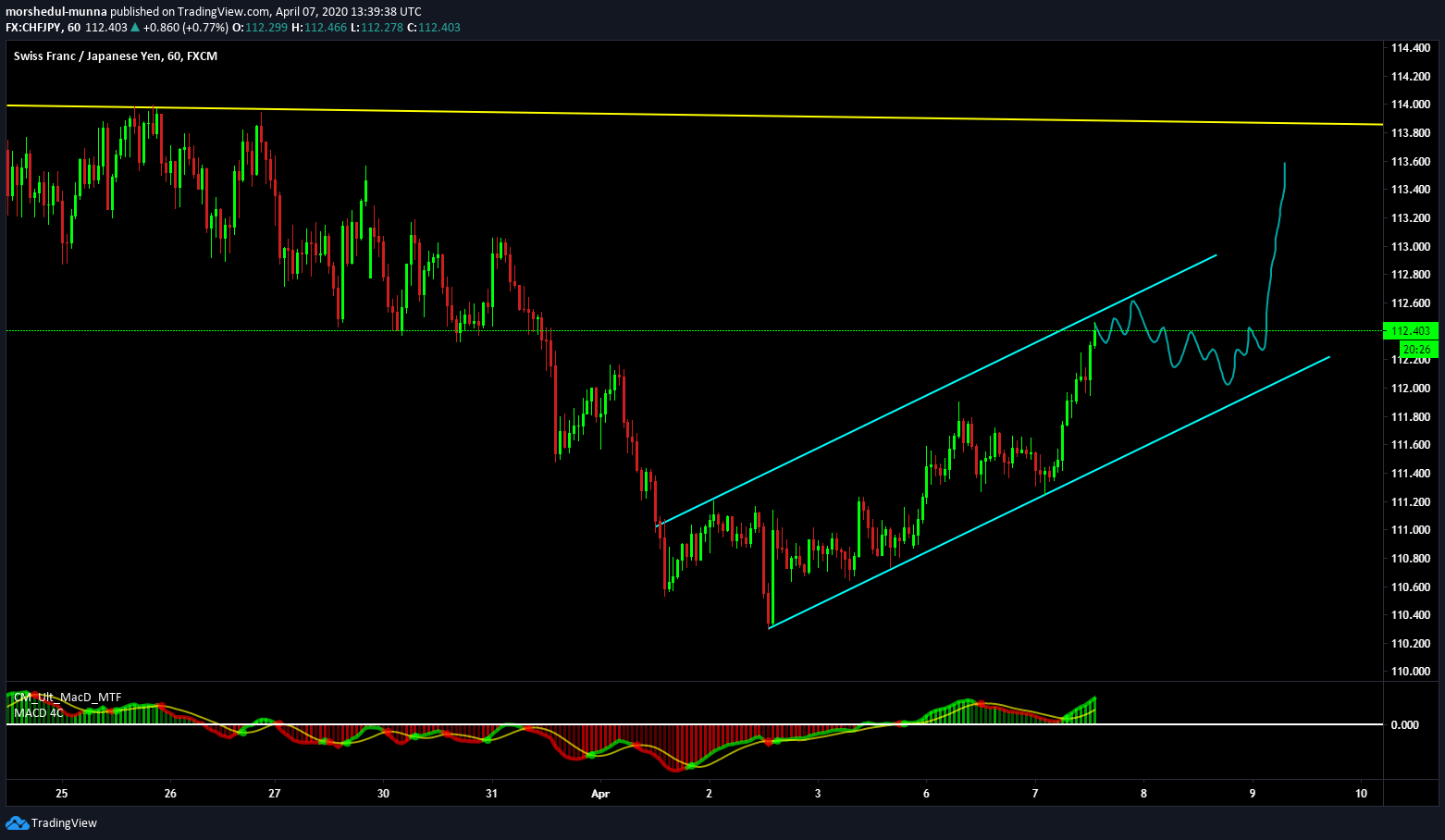Click the 0.000 MACD axis label
Image resolution: width=1445 pixels, height=840 pixels.
1404,725
